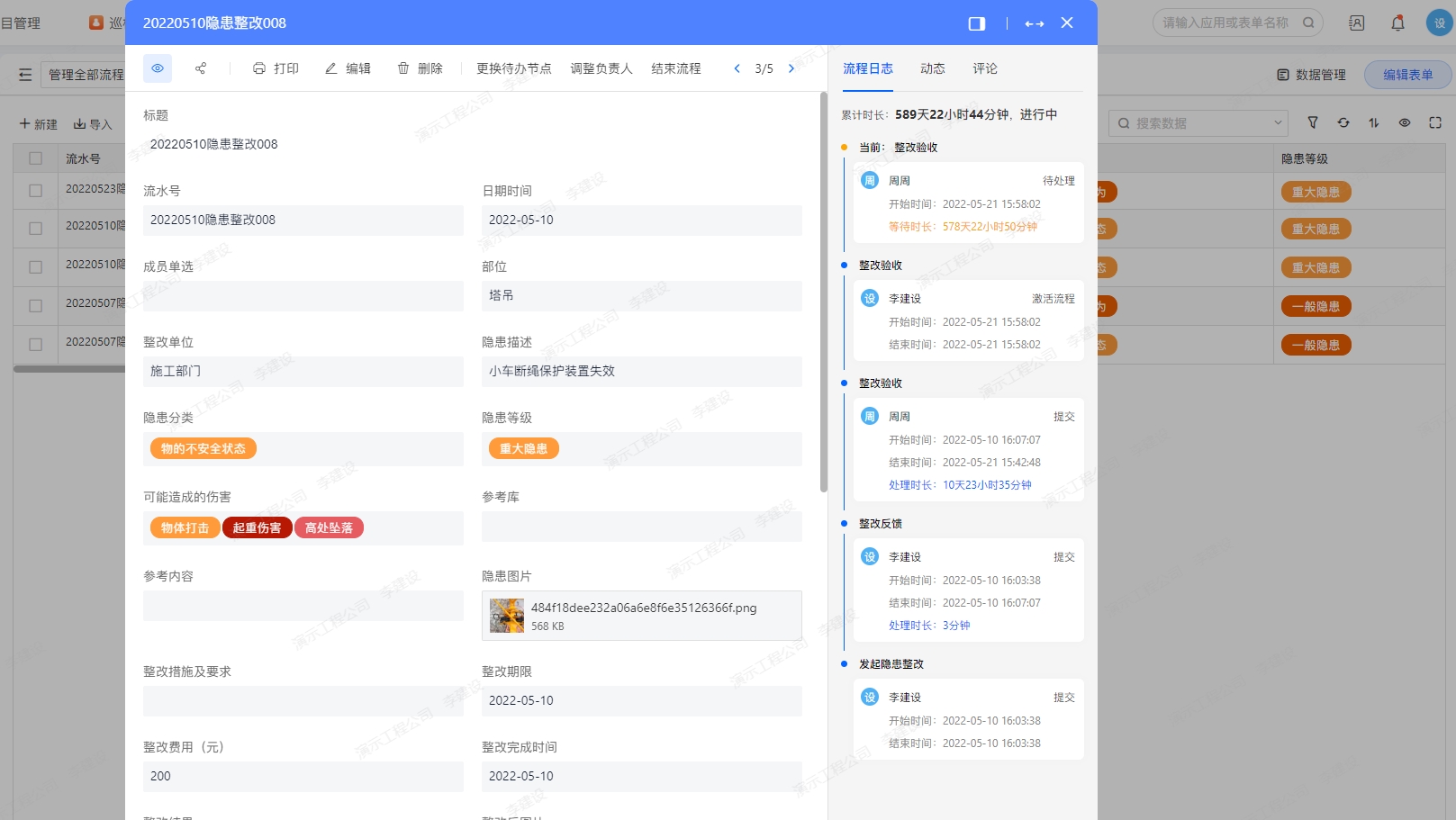The image size is (1456, 820).
Task: Click the delete (删除) trash icon
Action: pyautogui.click(x=403, y=68)
